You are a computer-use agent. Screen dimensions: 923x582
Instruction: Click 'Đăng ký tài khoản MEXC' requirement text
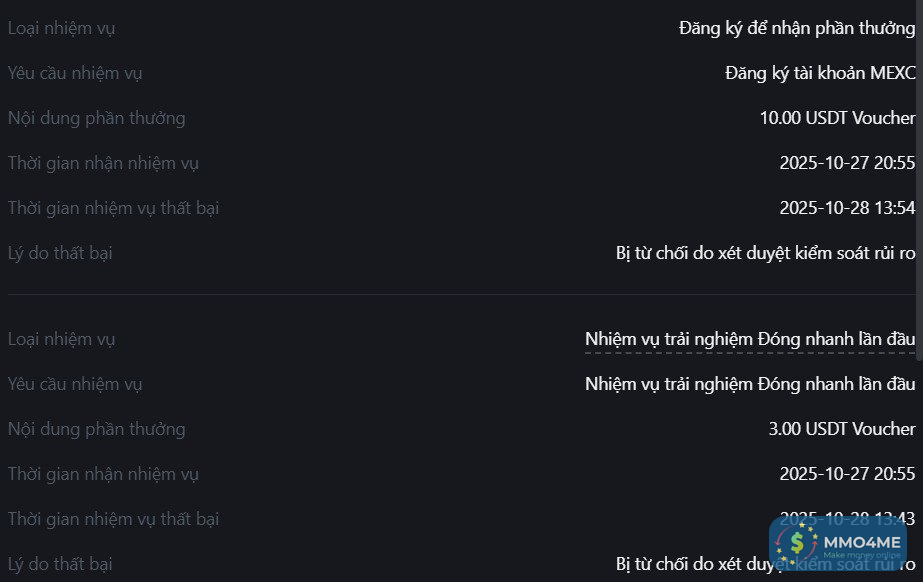point(820,73)
